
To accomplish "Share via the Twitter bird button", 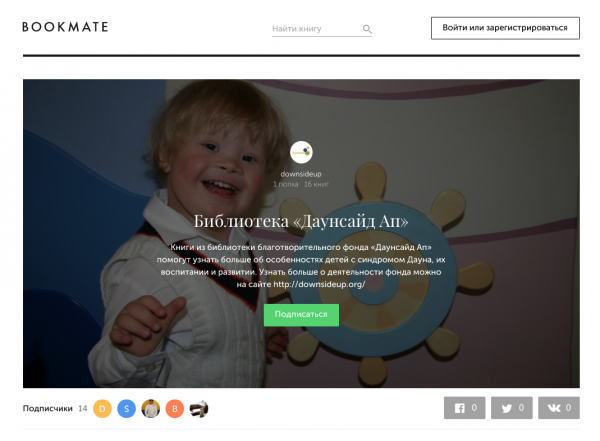I will [x=512, y=408].
